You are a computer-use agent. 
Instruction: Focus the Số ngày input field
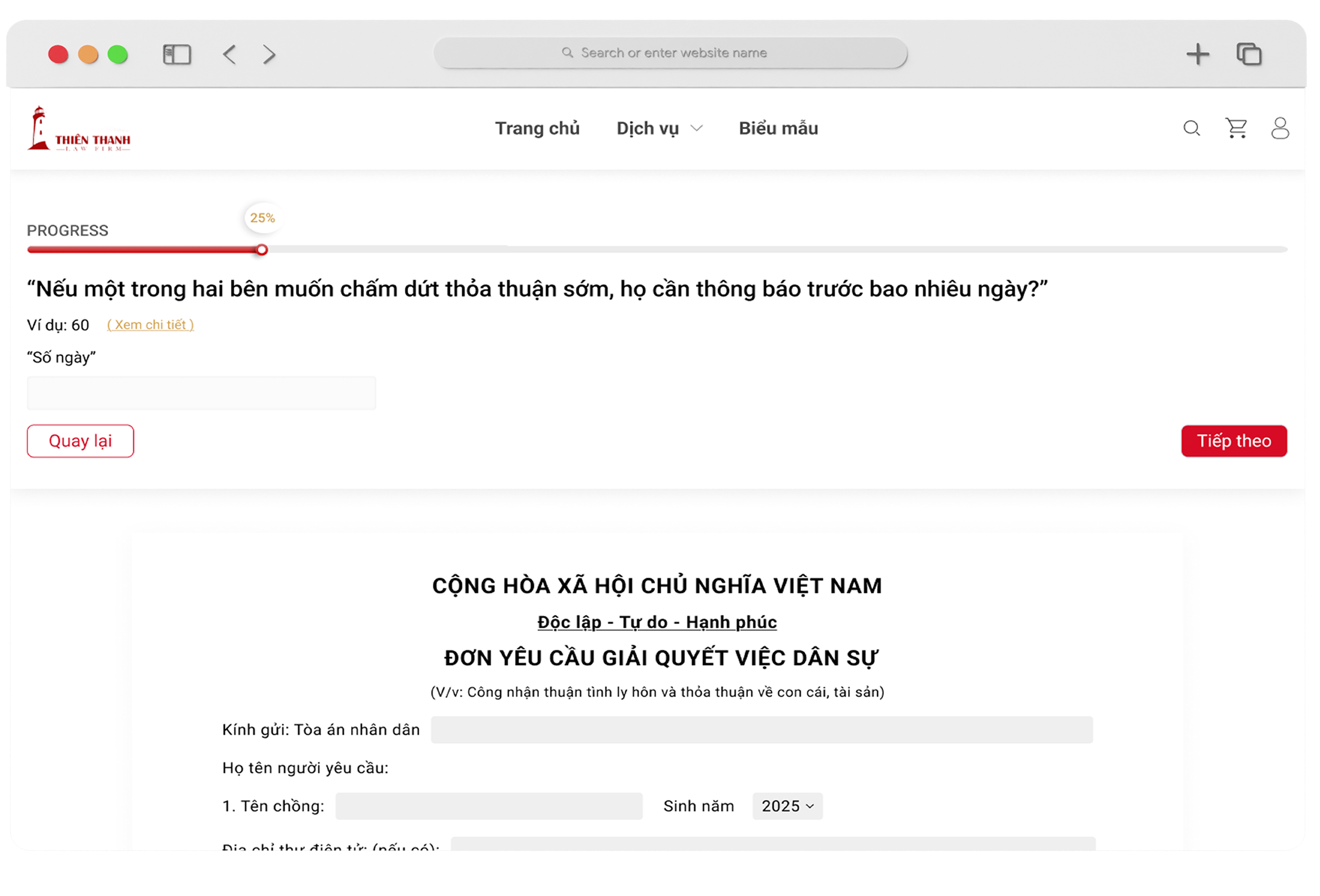coord(201,393)
